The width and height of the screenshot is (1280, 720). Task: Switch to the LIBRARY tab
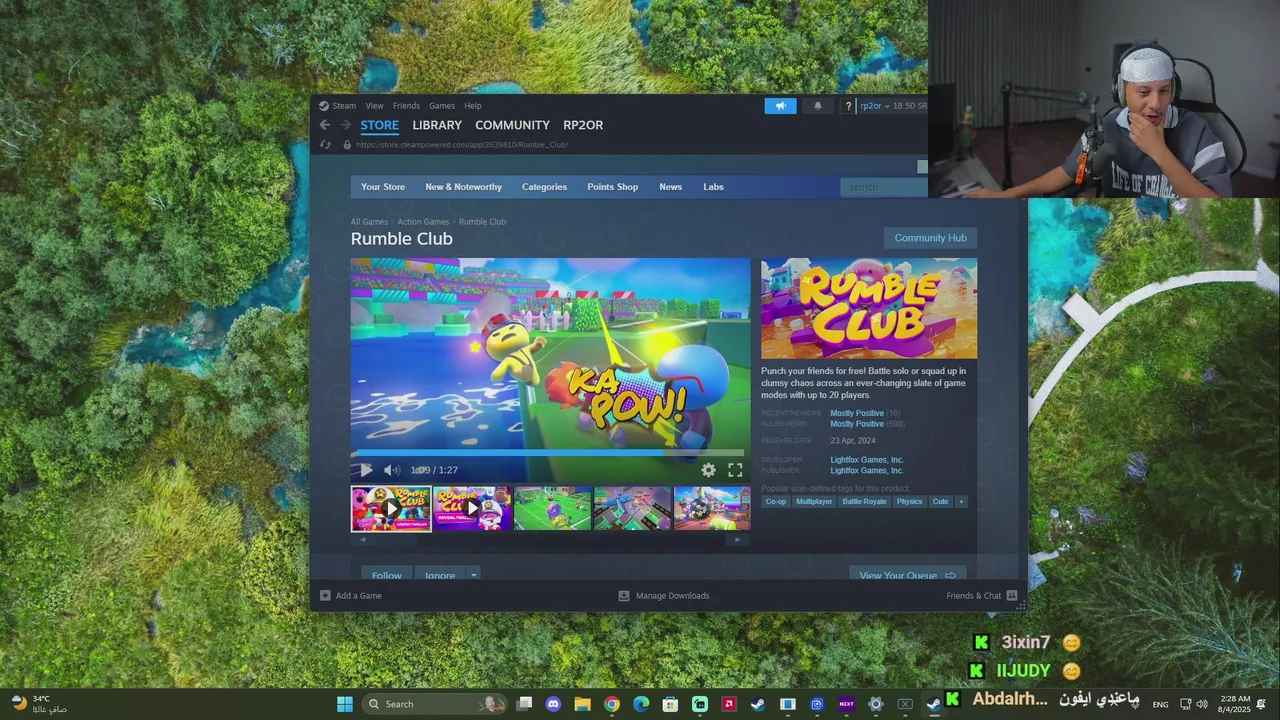(x=437, y=125)
